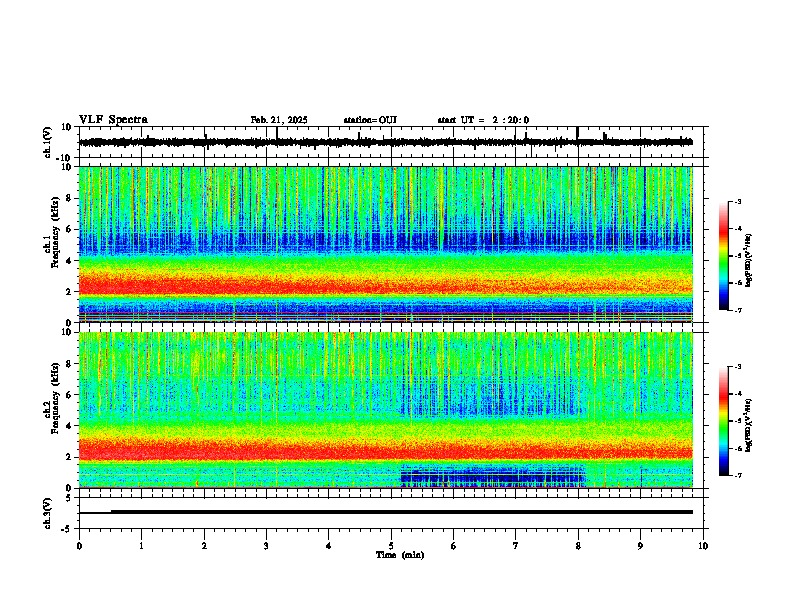Select the ch.1 colorbar "log(PSD)" unit label

click(x=748, y=261)
